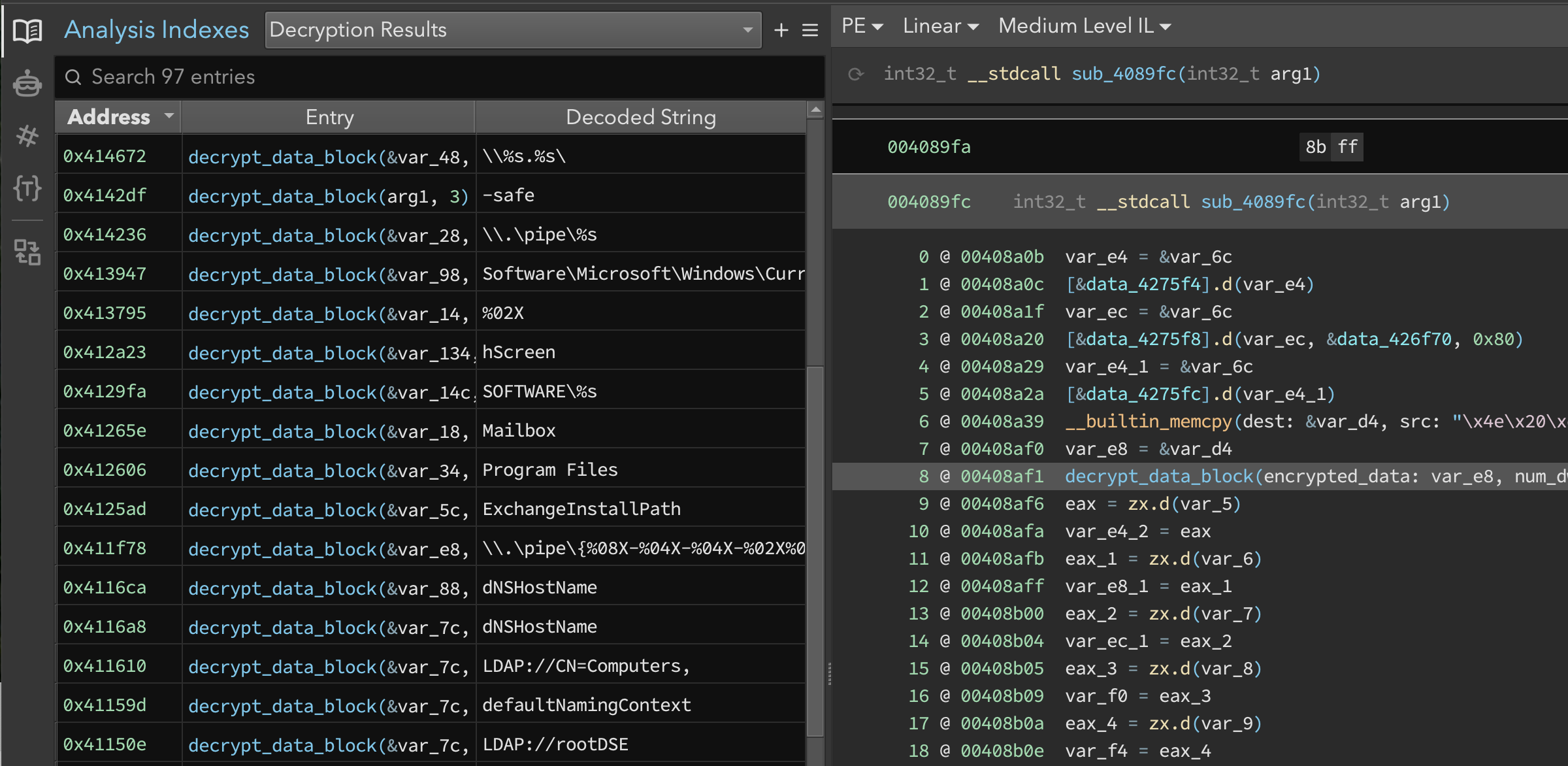Click the Address column header
The width and height of the screenshot is (1568, 766).
118,117
